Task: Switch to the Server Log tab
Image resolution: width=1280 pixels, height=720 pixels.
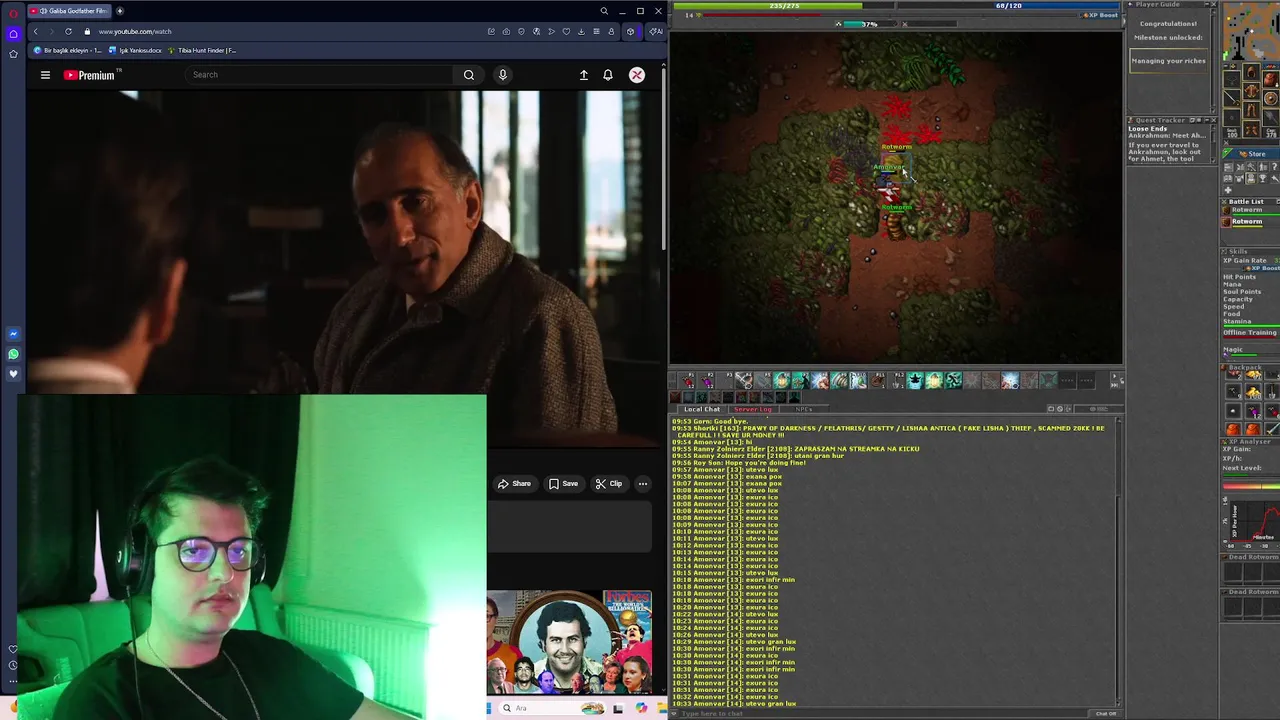Action: [752, 409]
